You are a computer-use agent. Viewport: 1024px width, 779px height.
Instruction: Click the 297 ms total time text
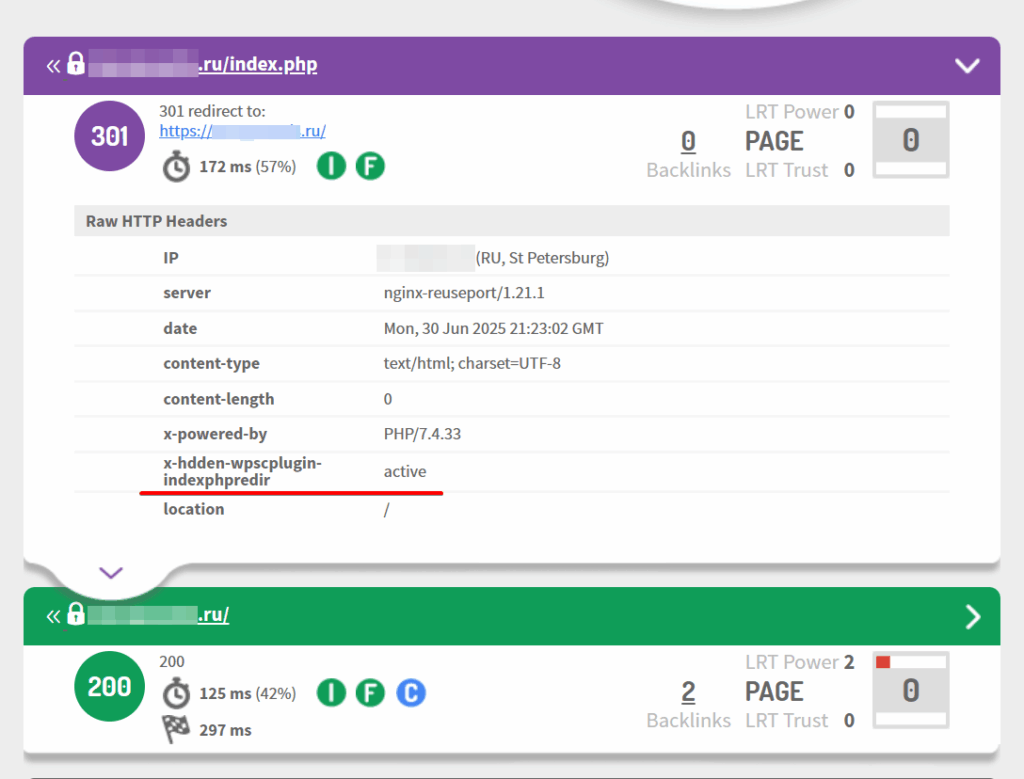225,730
